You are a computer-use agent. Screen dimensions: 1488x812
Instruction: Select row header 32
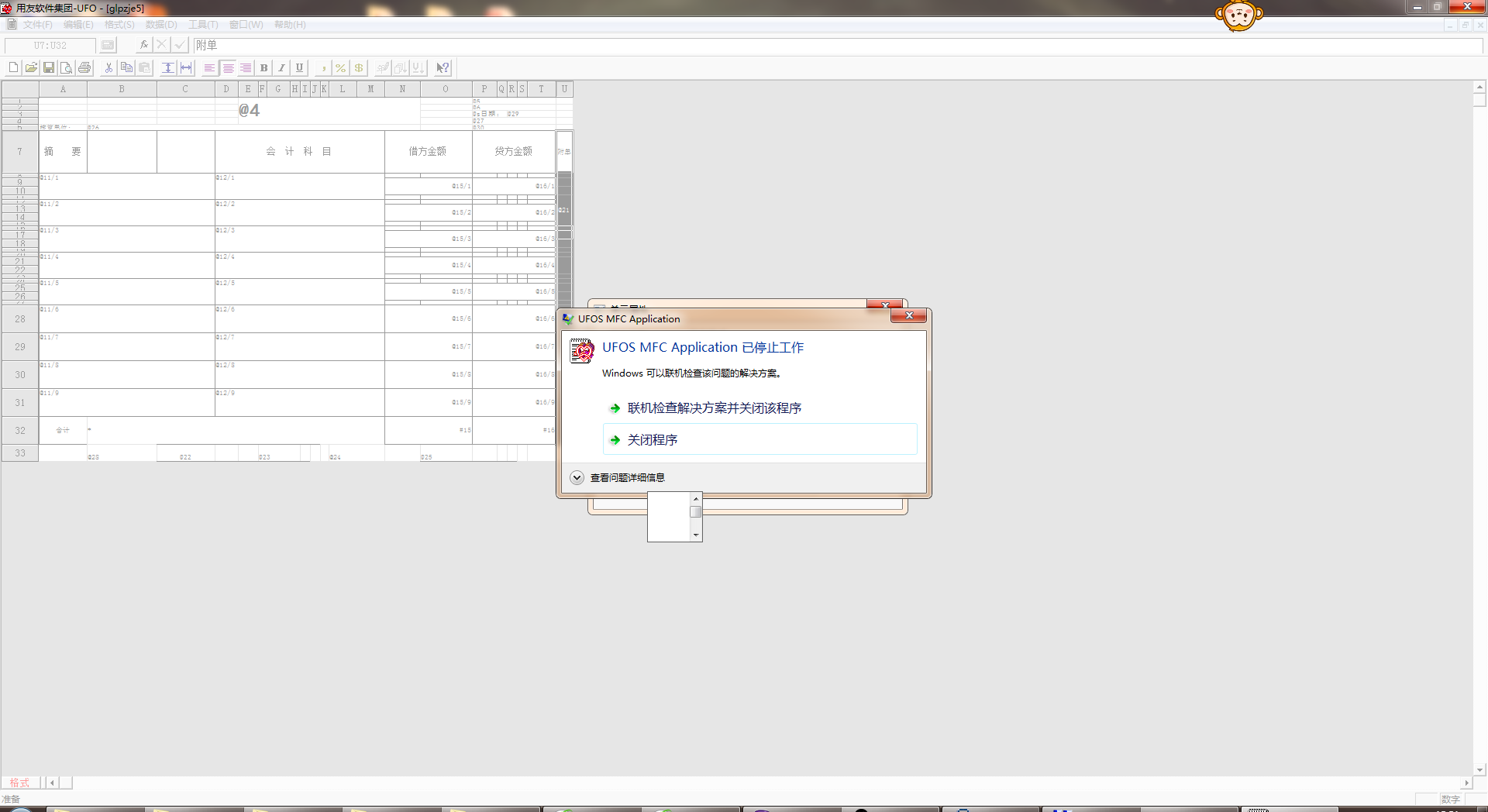point(20,430)
